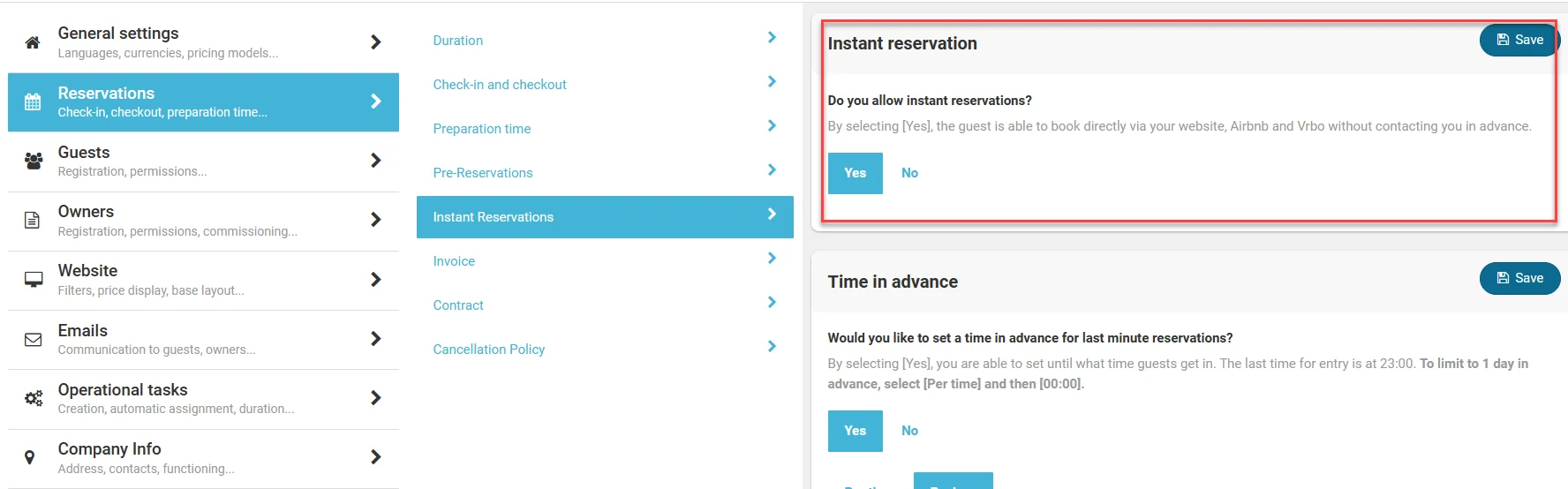Select No for allowing instant reservations
The width and height of the screenshot is (1568, 489).
tap(909, 173)
